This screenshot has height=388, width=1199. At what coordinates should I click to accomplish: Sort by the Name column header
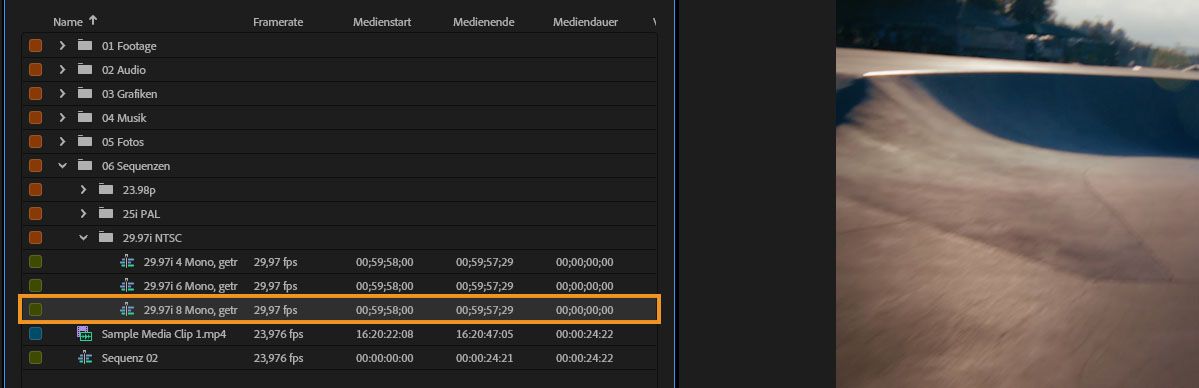point(67,22)
